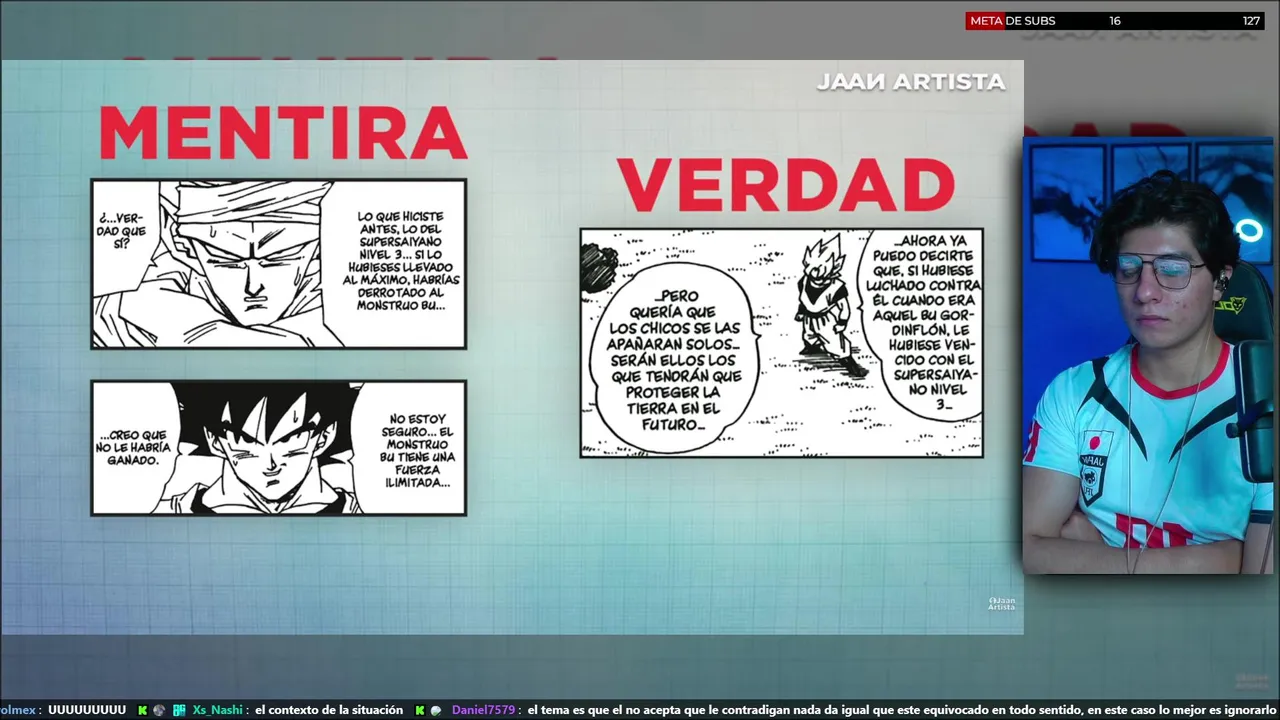Click the Kick badge before Xs_Nashi
The image size is (1280, 720).
(x=143, y=710)
